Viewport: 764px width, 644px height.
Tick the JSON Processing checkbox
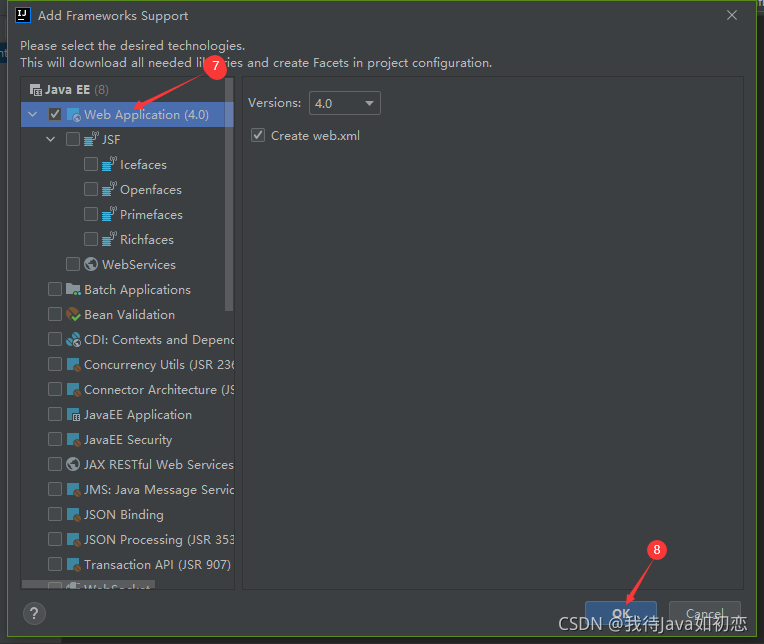pos(55,539)
